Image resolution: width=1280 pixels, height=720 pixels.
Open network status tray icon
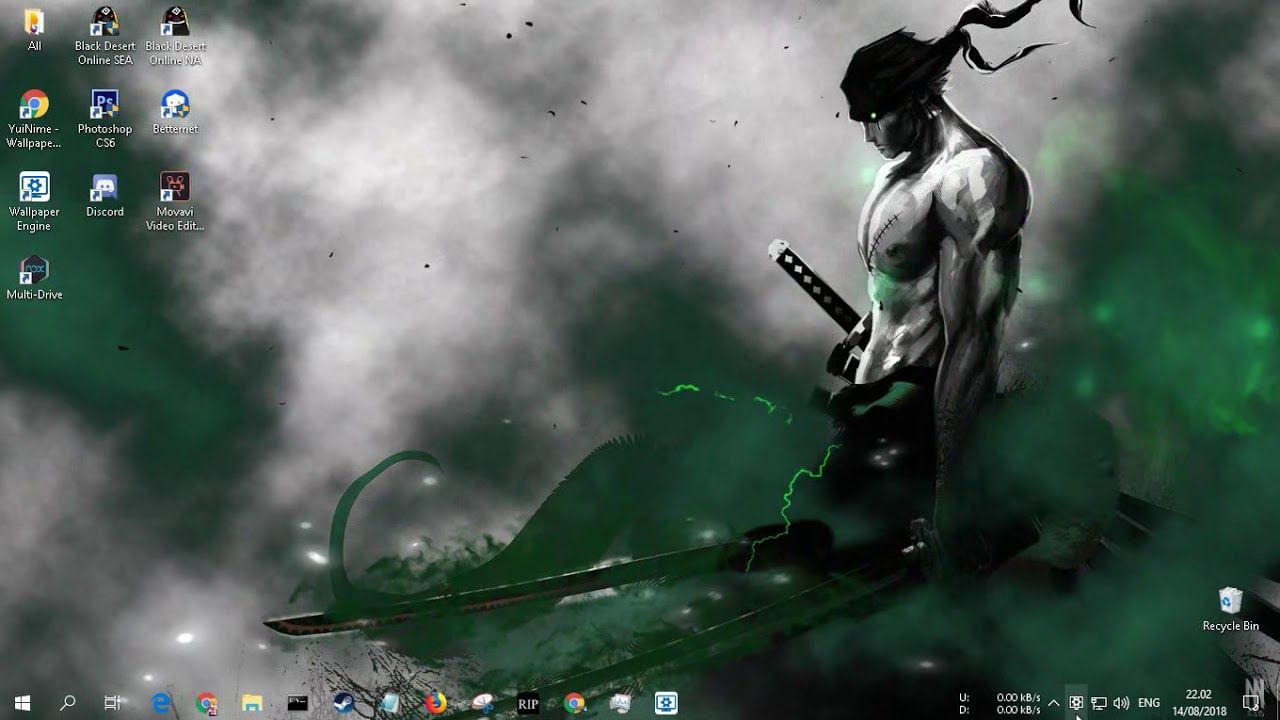point(1098,703)
